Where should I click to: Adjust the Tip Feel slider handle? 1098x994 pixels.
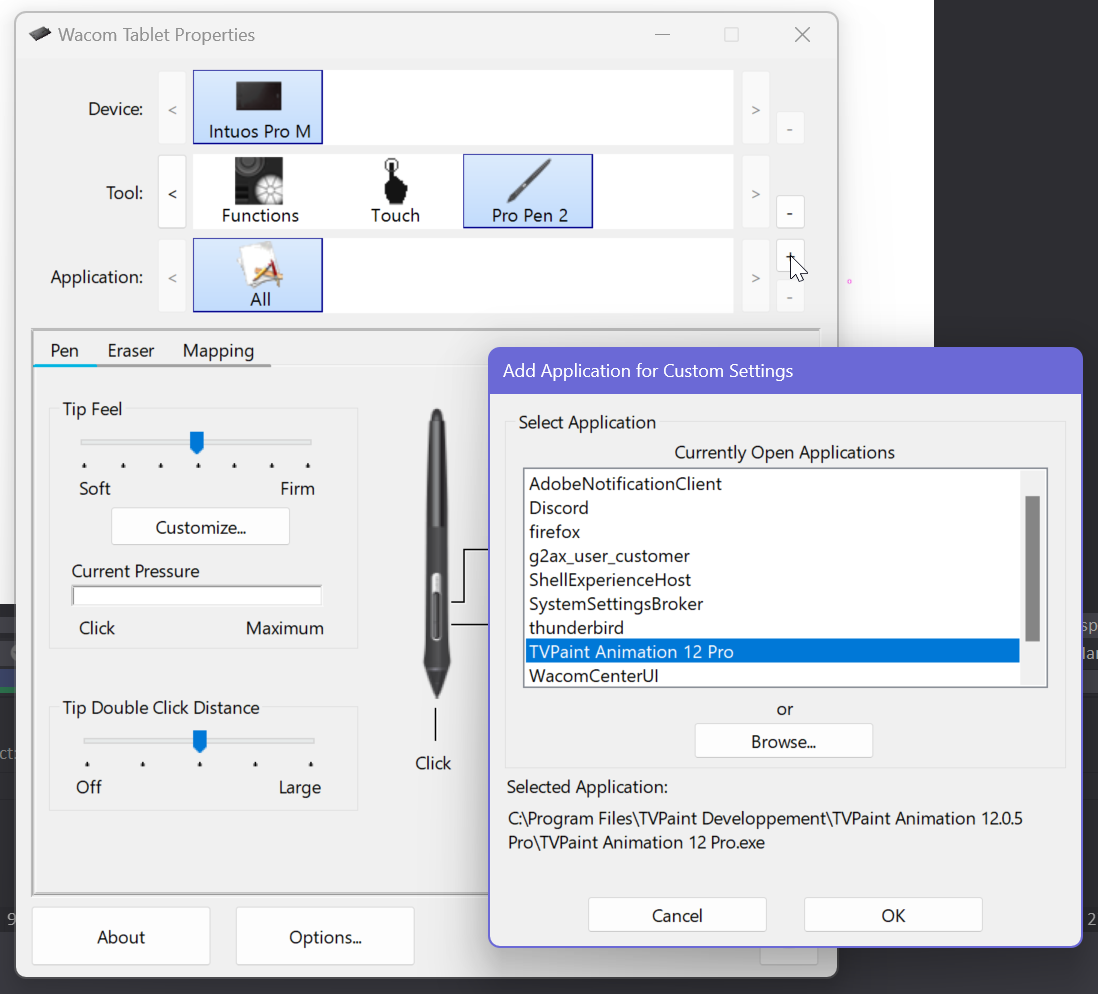point(197,442)
